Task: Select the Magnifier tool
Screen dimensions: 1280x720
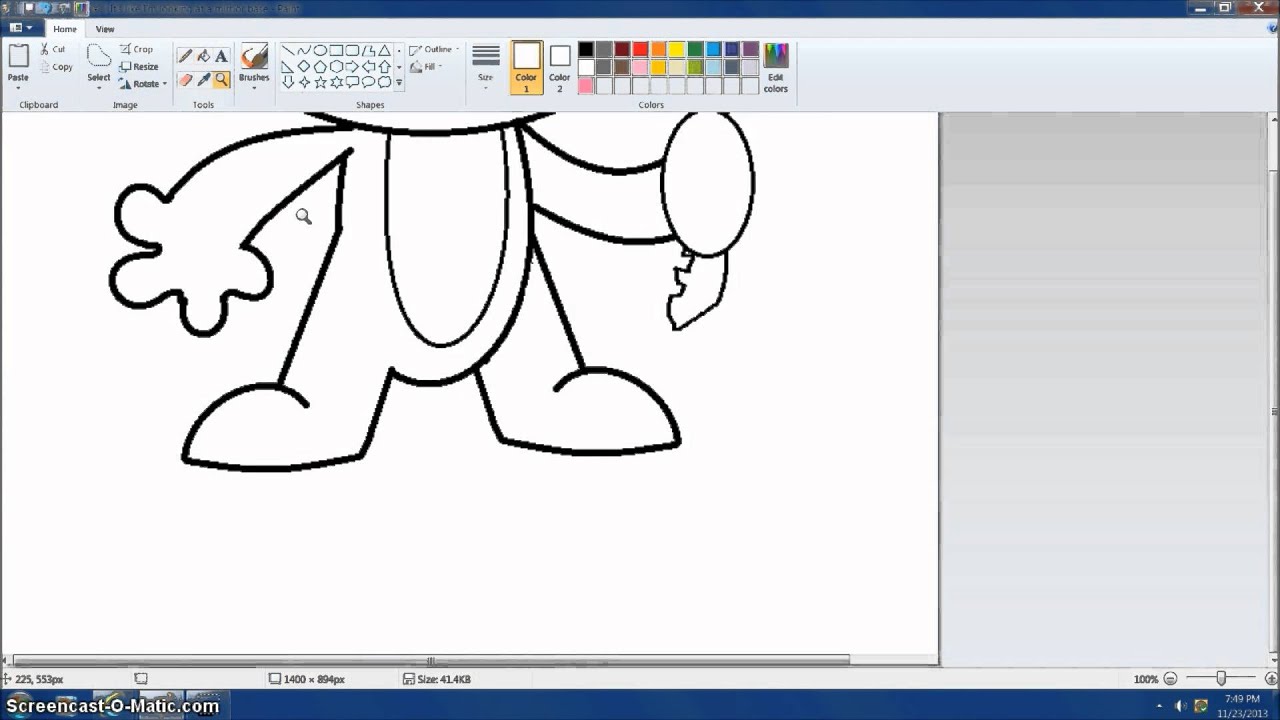Action: (x=221, y=80)
